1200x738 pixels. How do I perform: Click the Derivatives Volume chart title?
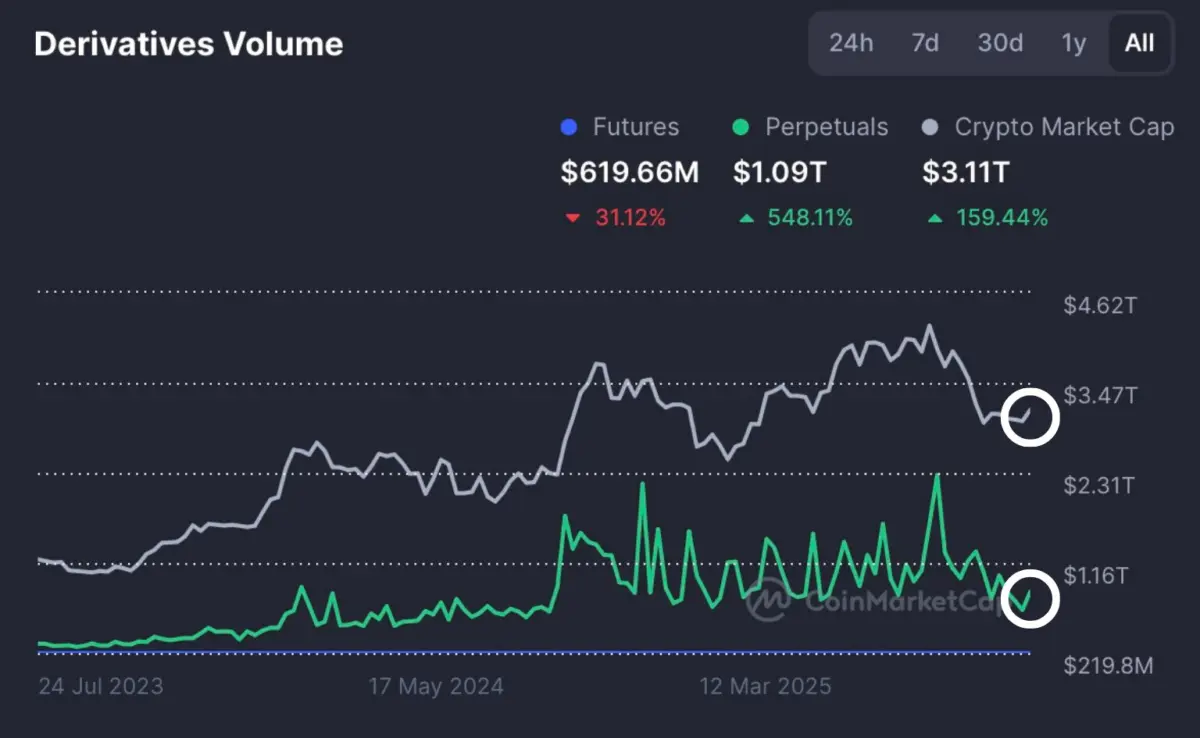(x=187, y=43)
